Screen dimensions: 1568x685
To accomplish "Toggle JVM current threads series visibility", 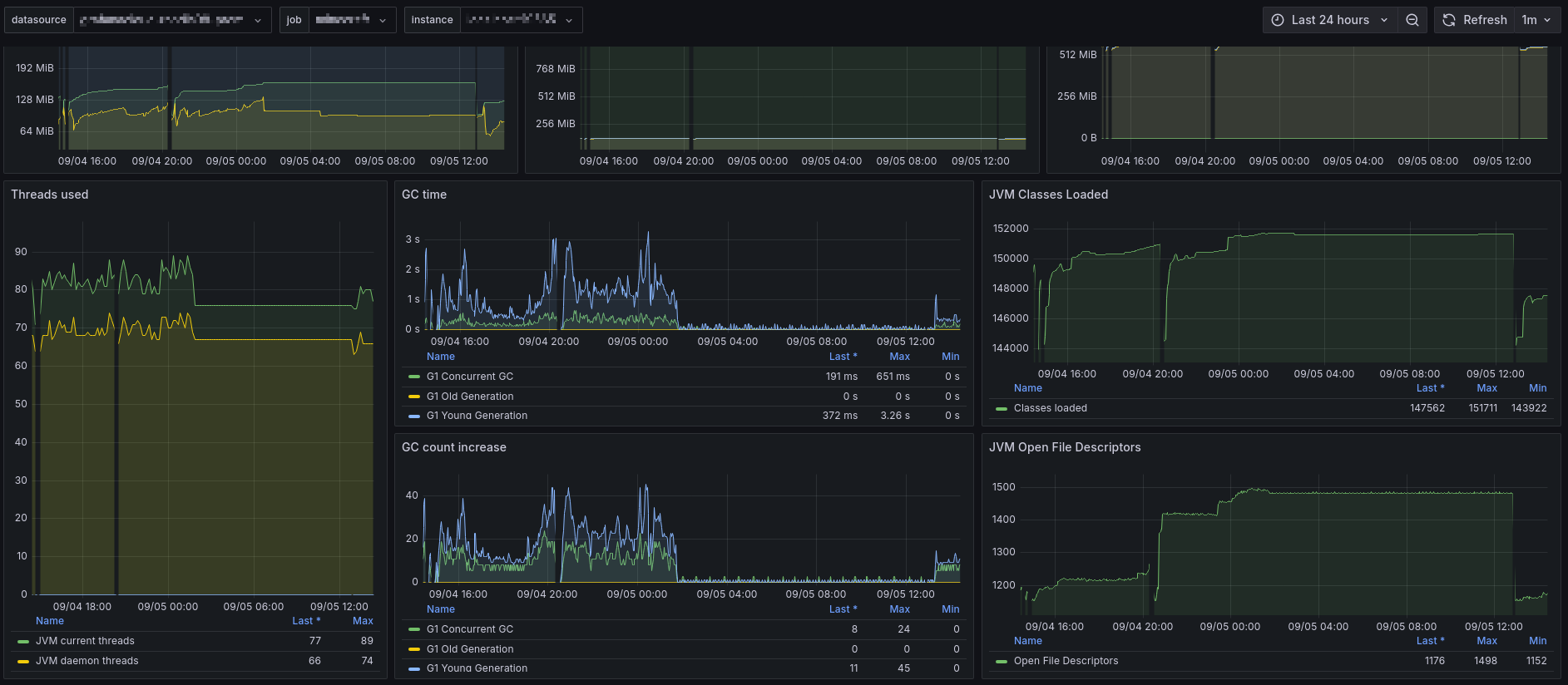I will click(x=85, y=641).
